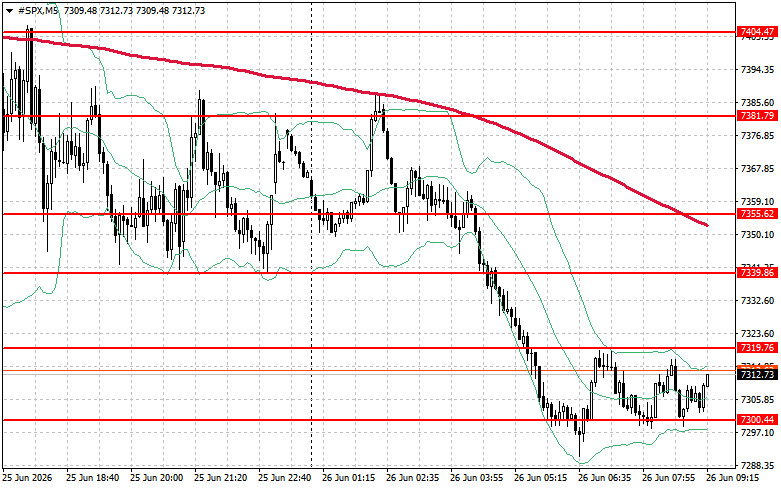
Task: Click the 26 Jun 03:55 time label
Action: 476,478
